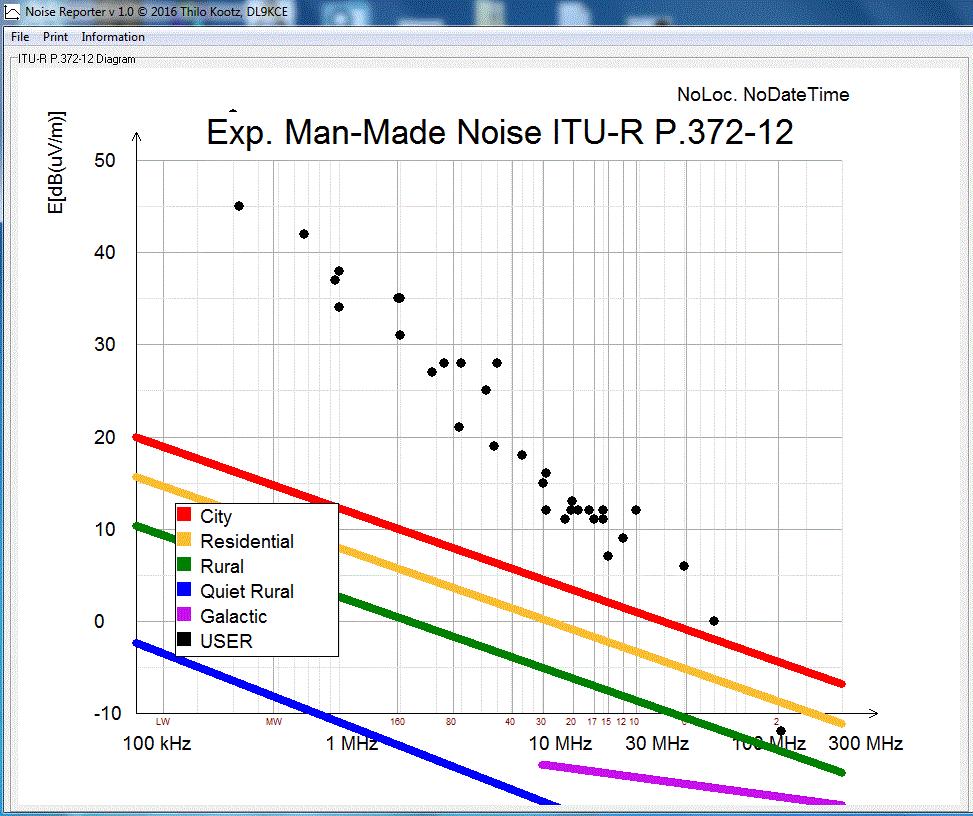Click the MW band marker
The width and height of the screenshot is (973, 816).
274,722
